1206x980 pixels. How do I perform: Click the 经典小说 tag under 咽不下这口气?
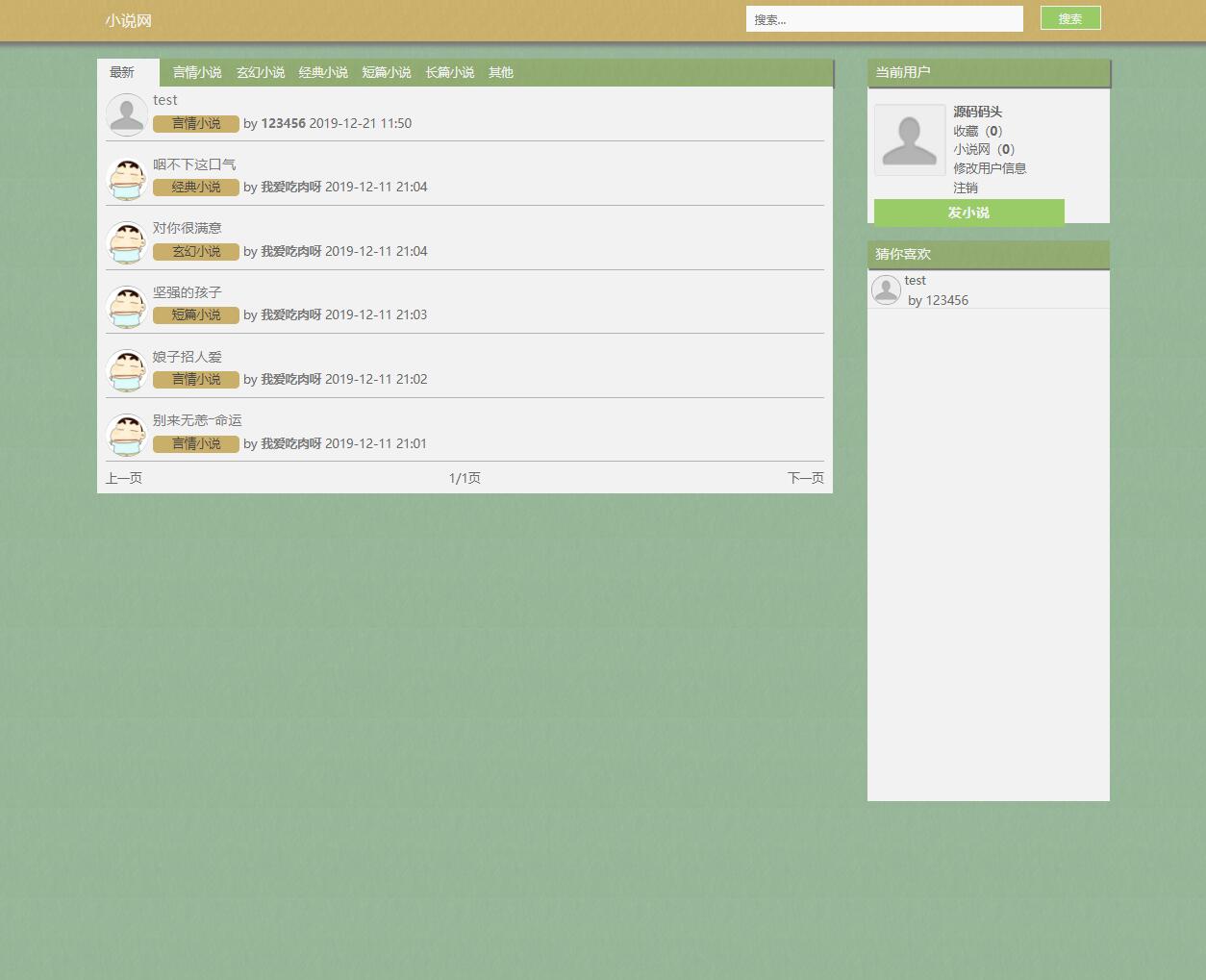pyautogui.click(x=196, y=188)
